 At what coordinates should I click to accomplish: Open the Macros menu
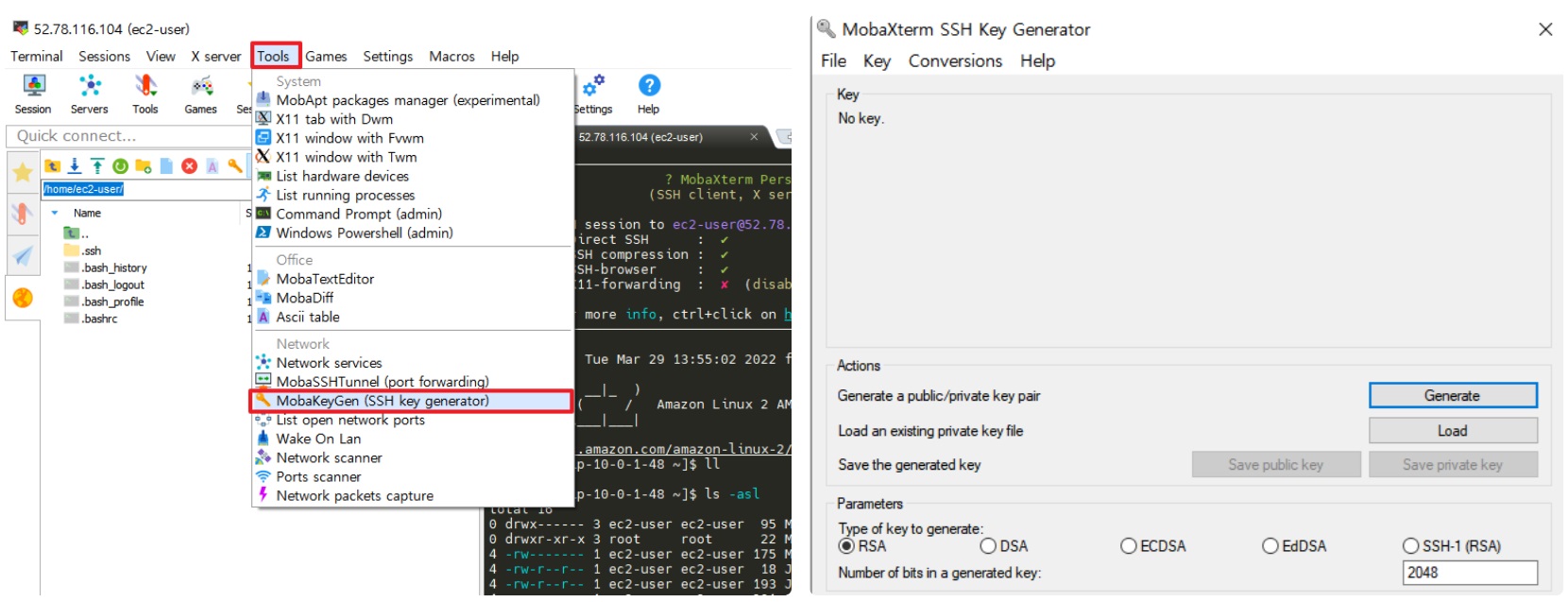(x=452, y=56)
